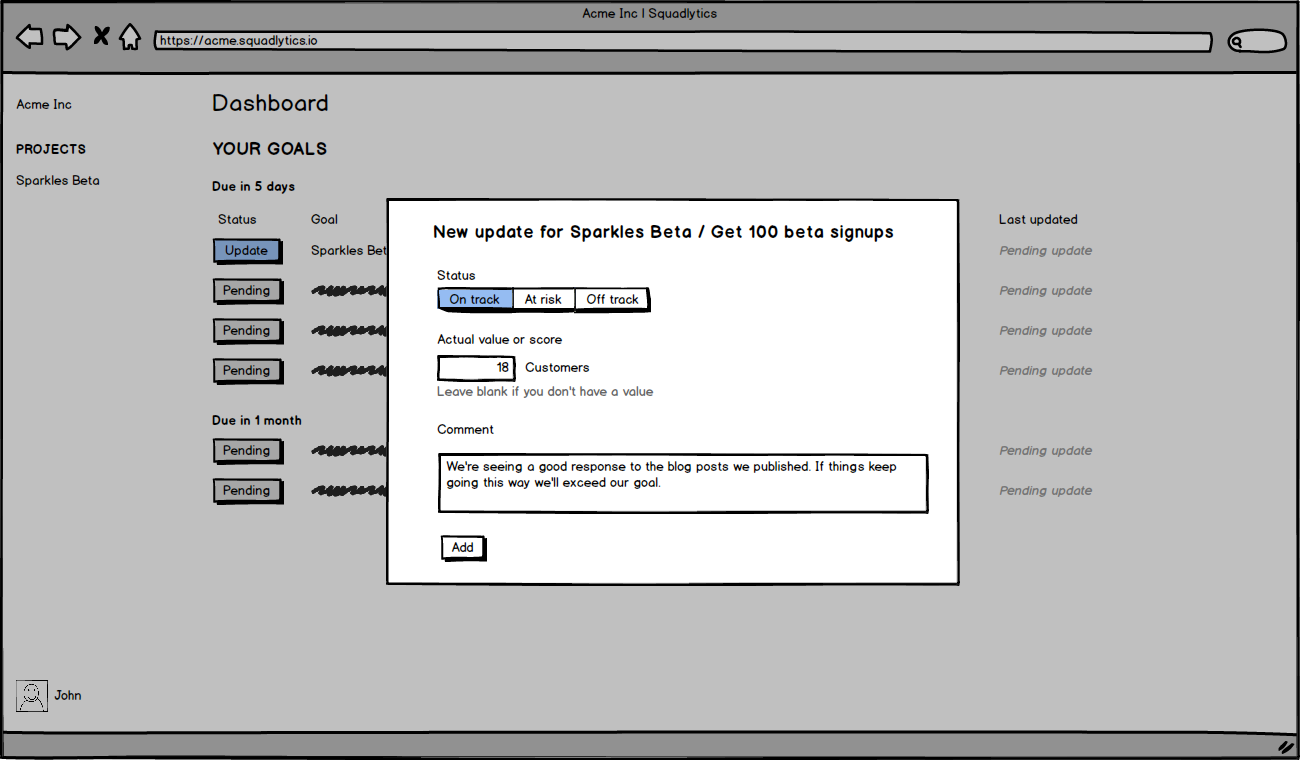Click a Pending update label in the last column
The width and height of the screenshot is (1300, 760).
click(x=1045, y=250)
